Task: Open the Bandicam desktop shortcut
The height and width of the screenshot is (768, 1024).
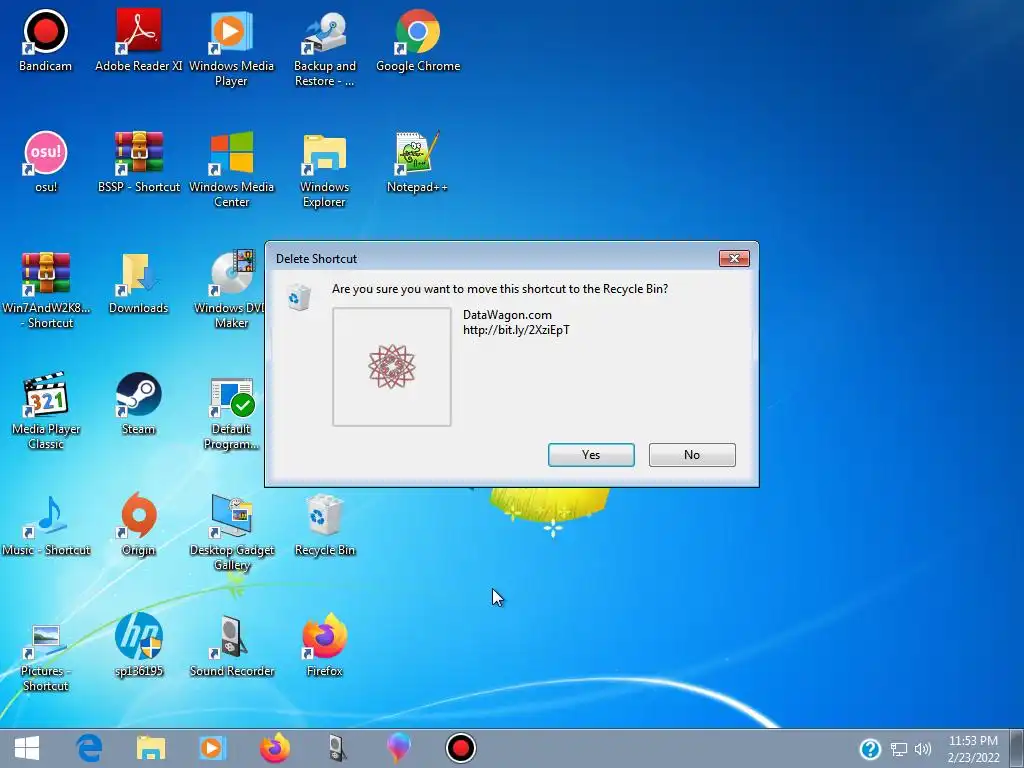Action: click(x=45, y=41)
